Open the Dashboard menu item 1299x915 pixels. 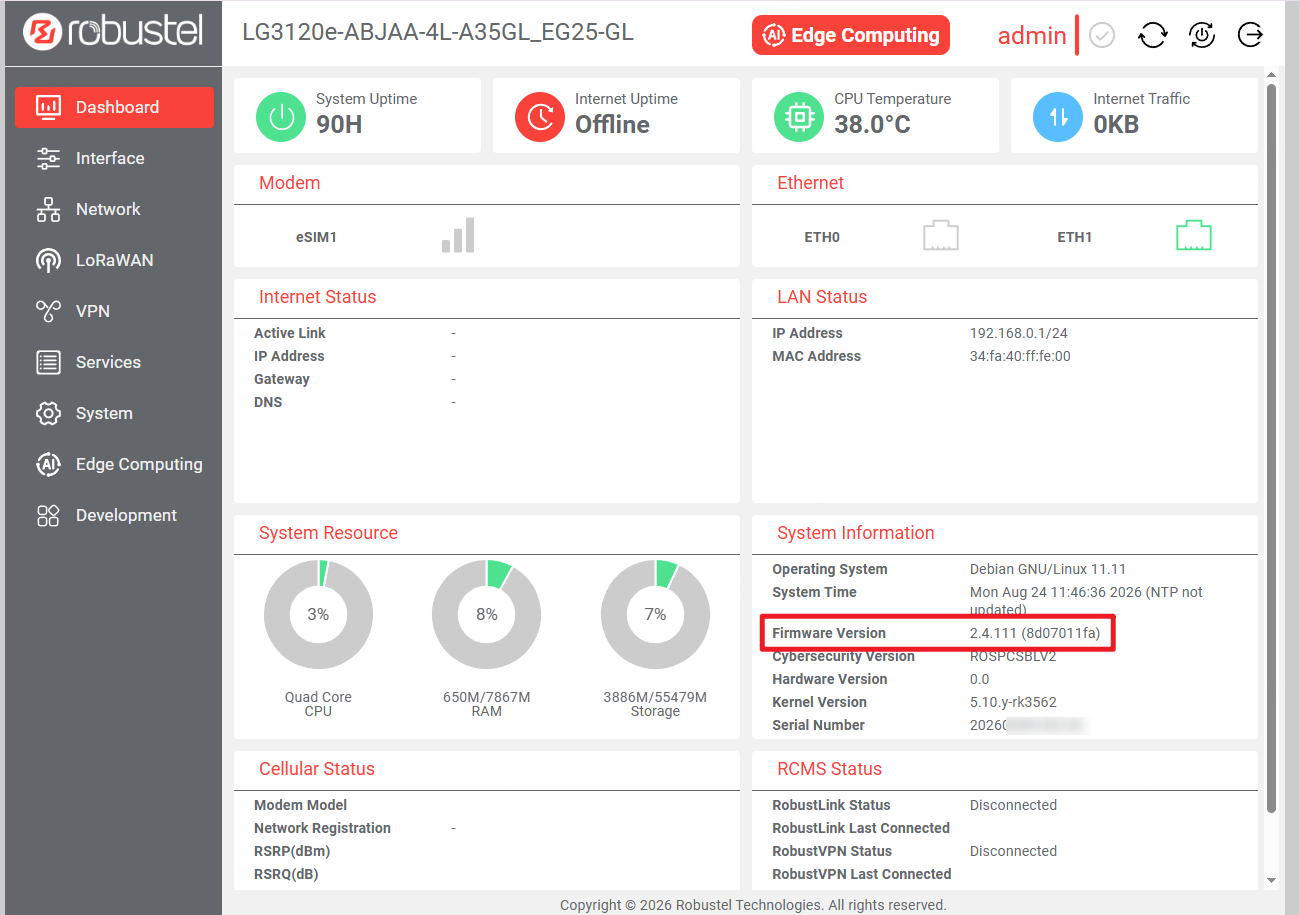point(114,107)
